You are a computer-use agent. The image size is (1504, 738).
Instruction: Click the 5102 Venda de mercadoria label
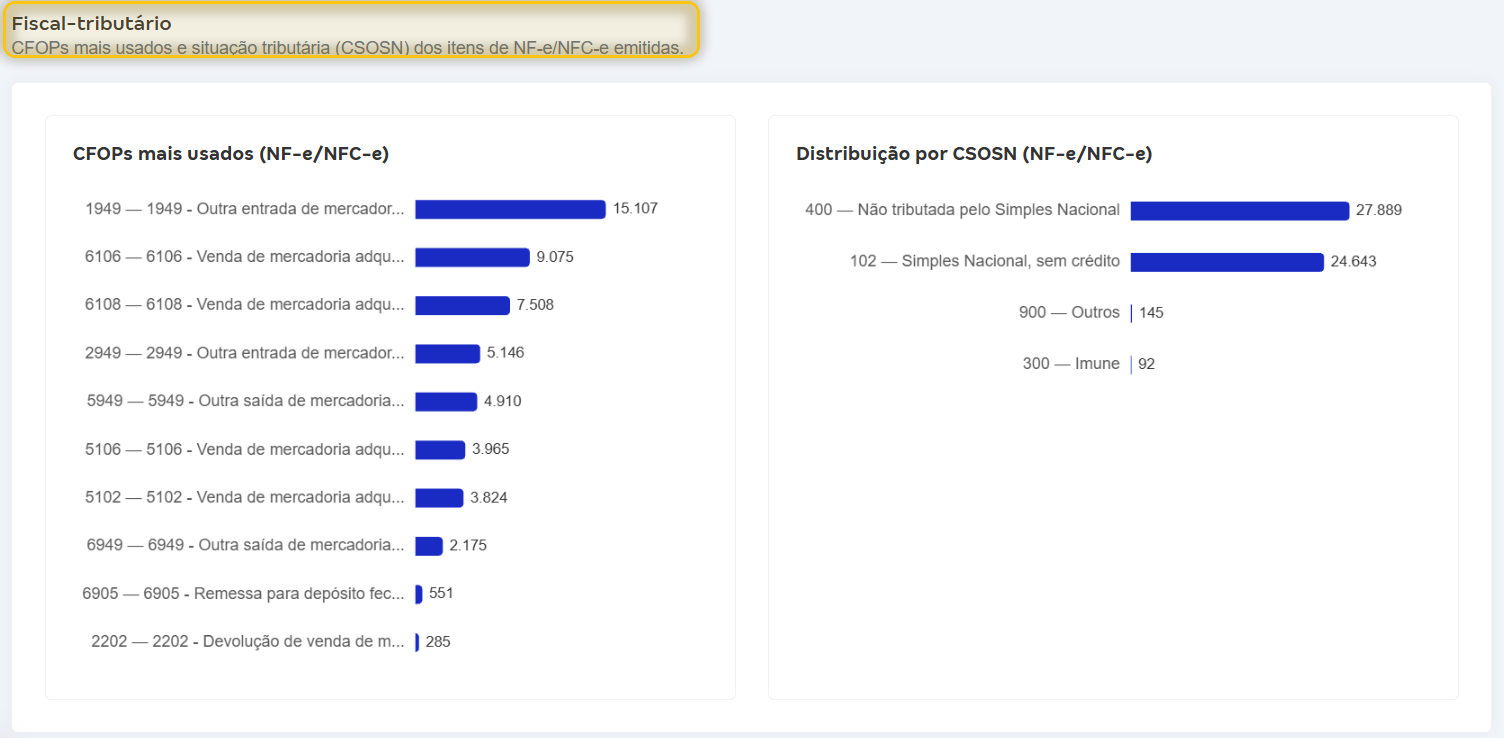click(245, 497)
